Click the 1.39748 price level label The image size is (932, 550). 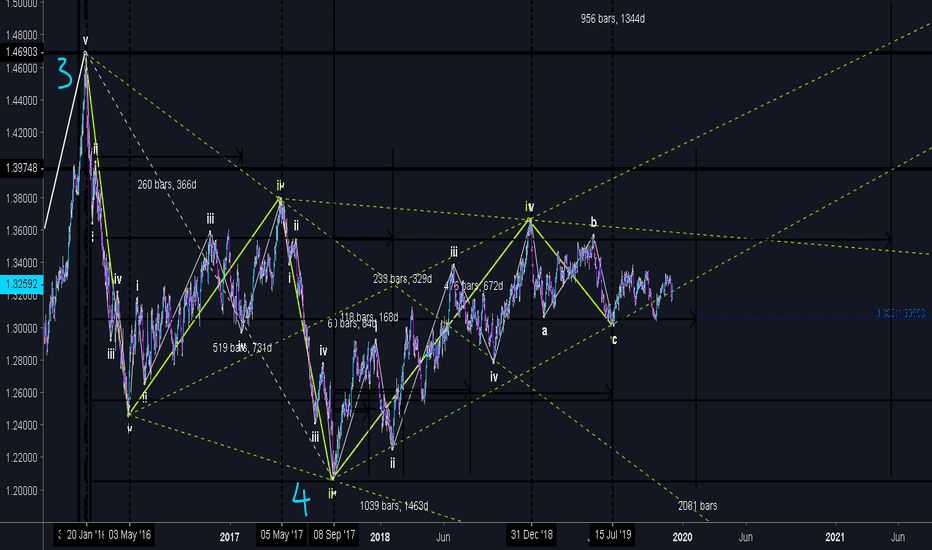21,167
